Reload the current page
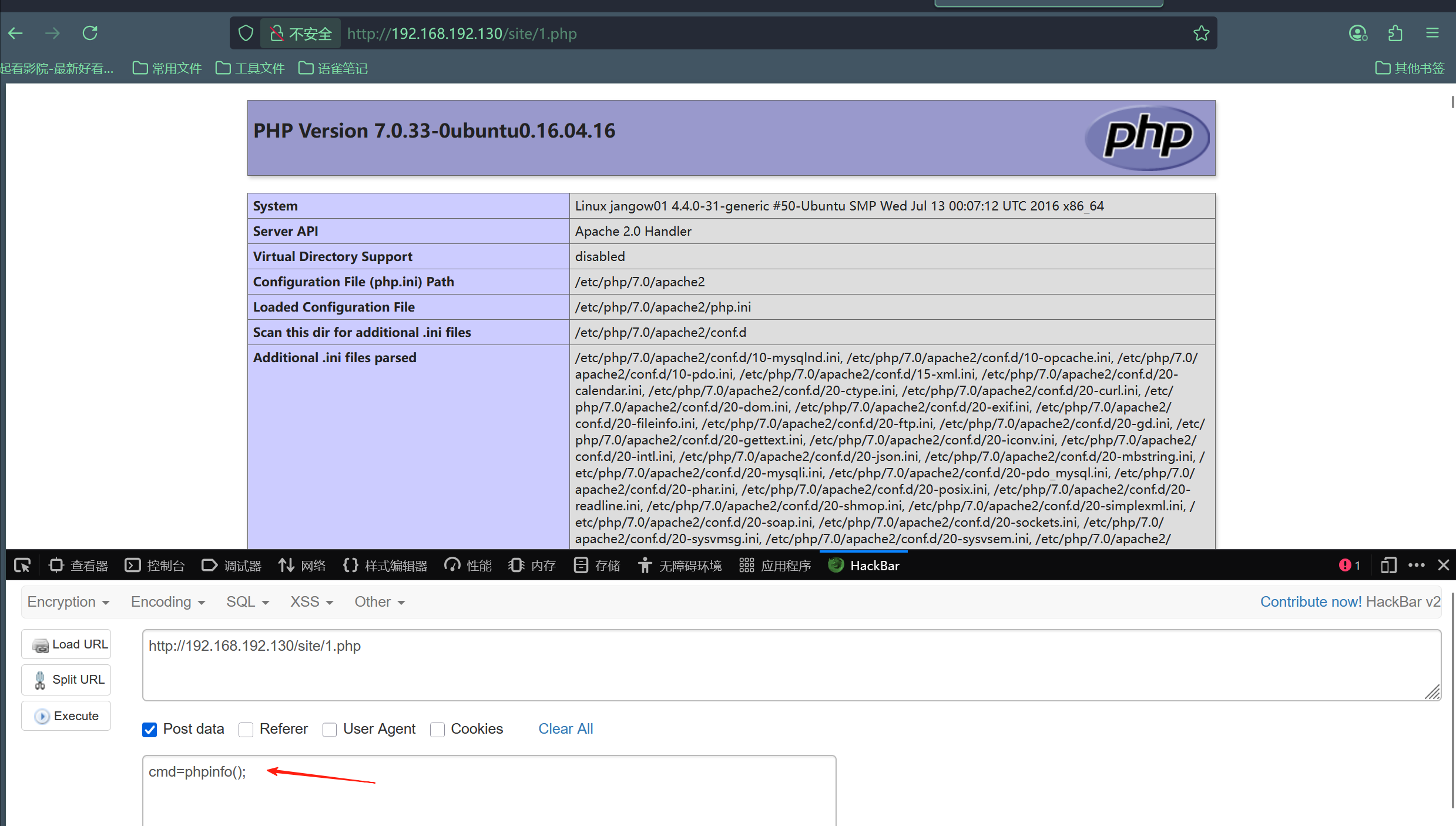 pyautogui.click(x=90, y=33)
